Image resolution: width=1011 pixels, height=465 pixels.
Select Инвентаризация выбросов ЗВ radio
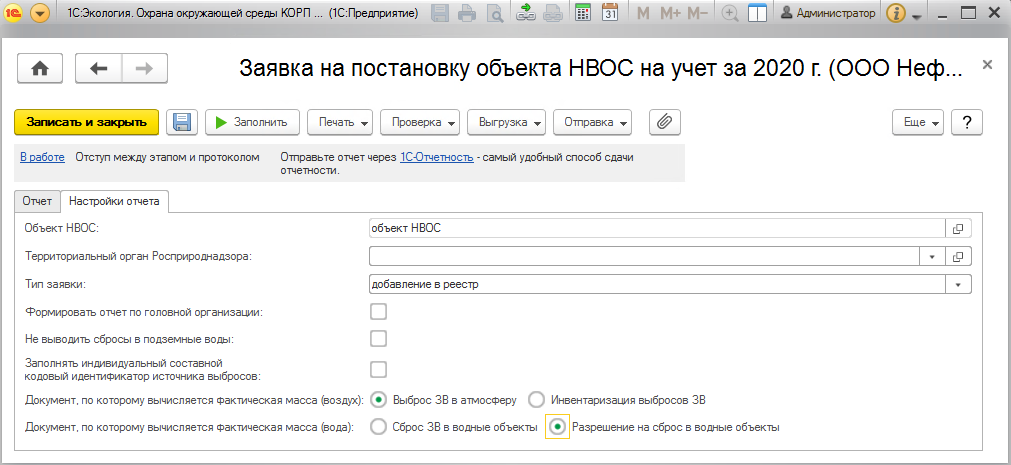(x=536, y=400)
